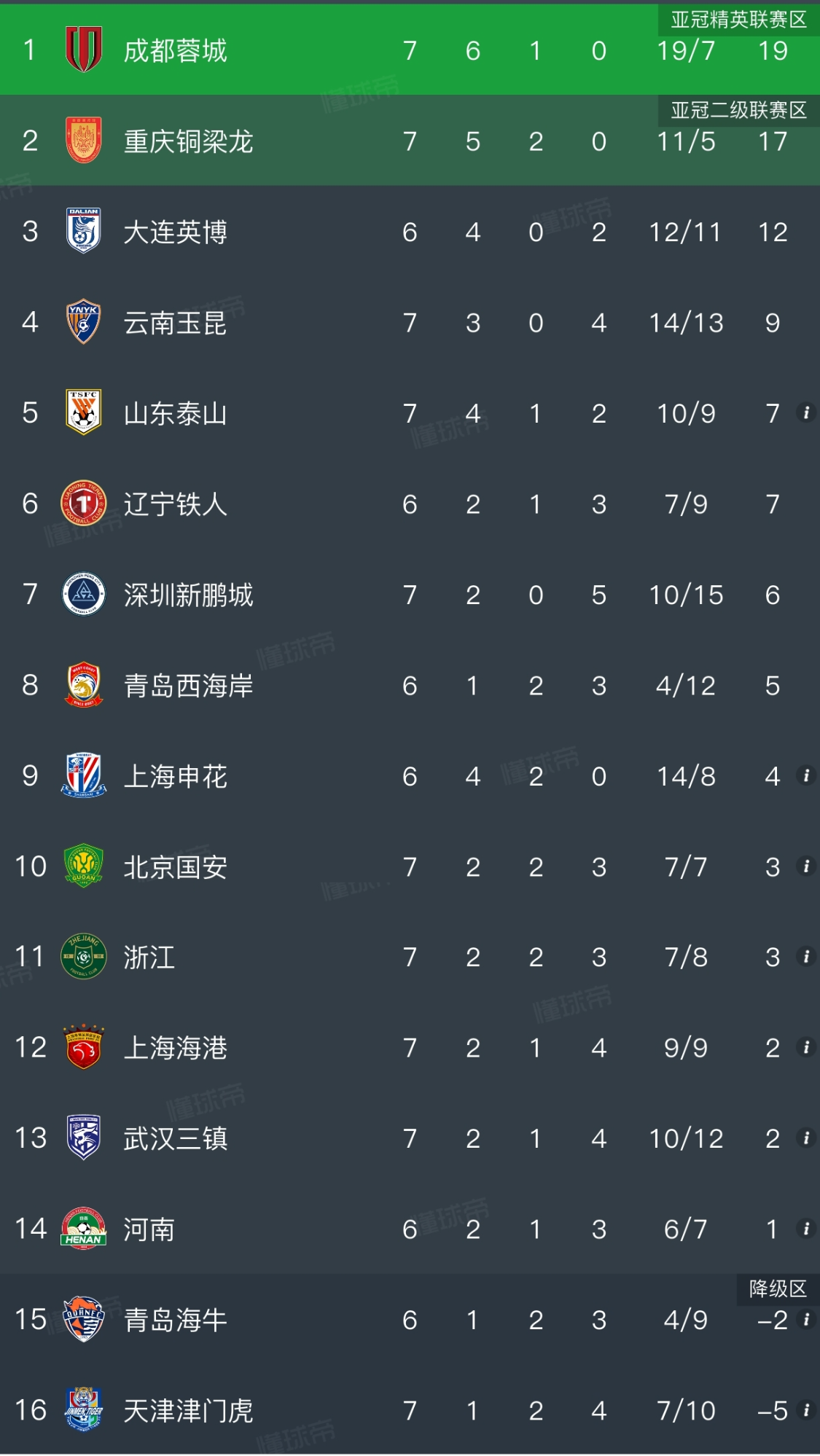Open the Shandong Taishan (山东泰山) crest
Screen dimensions: 820x1456
pyautogui.click(x=83, y=412)
